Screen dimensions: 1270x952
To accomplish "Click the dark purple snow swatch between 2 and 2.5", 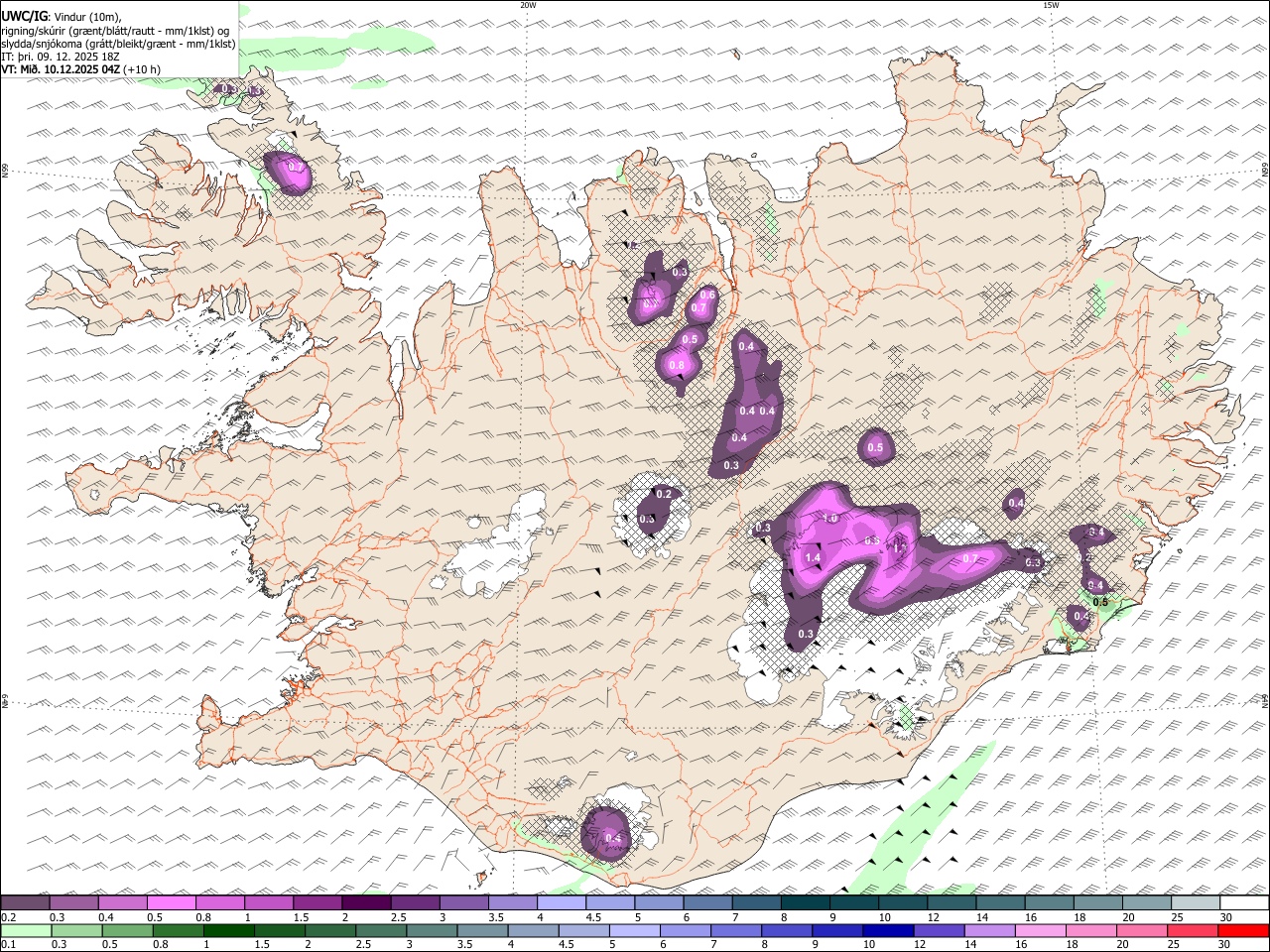I will 366,902.
